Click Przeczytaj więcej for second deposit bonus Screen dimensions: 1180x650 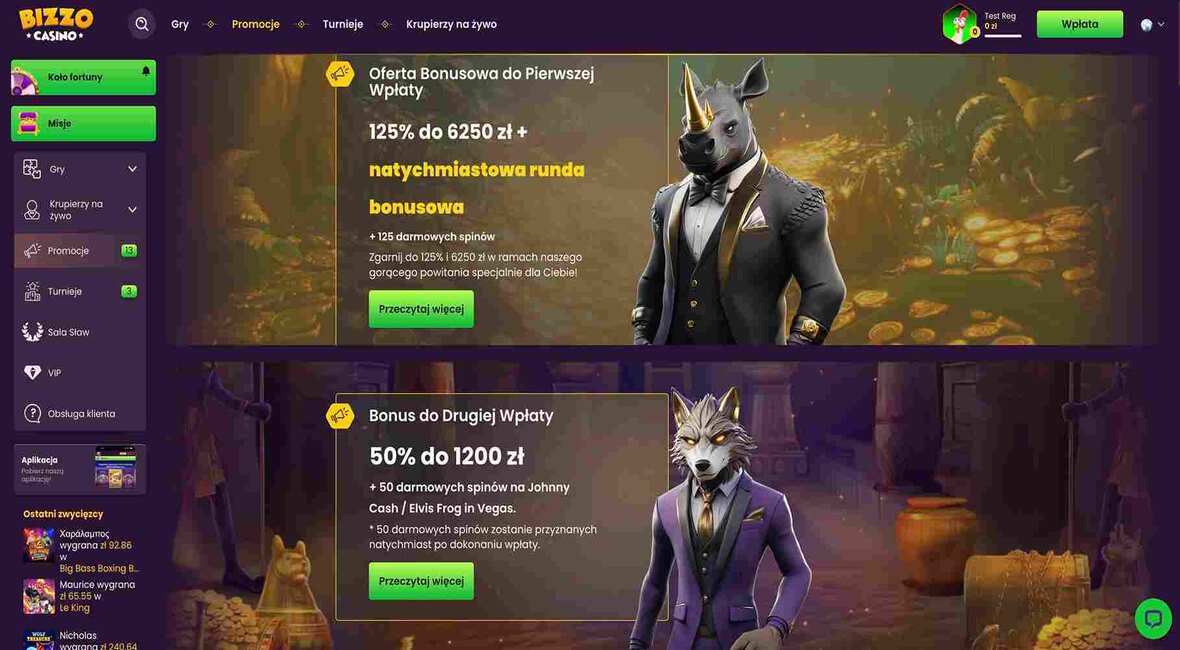421,581
